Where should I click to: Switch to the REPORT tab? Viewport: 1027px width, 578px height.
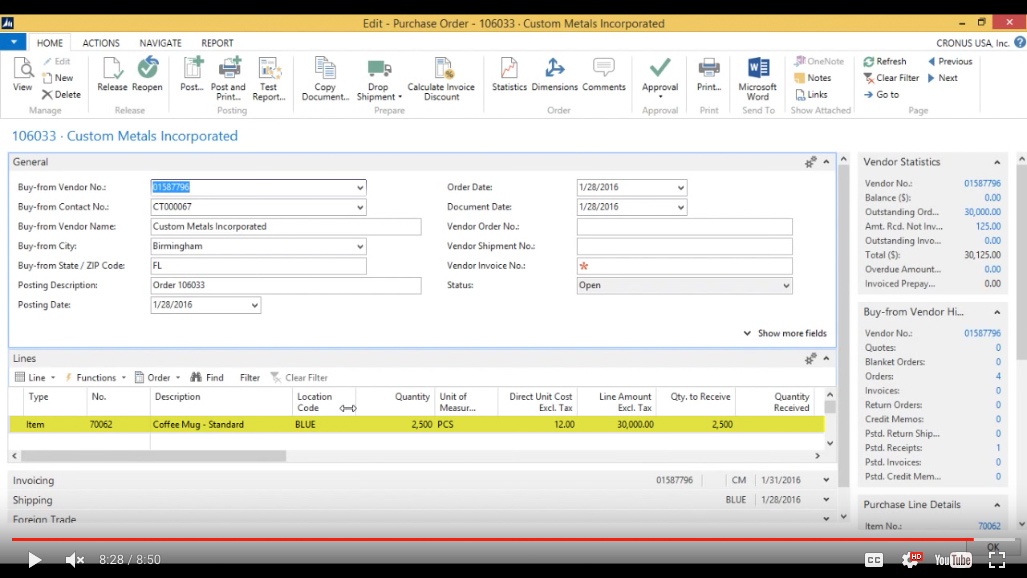tap(217, 43)
